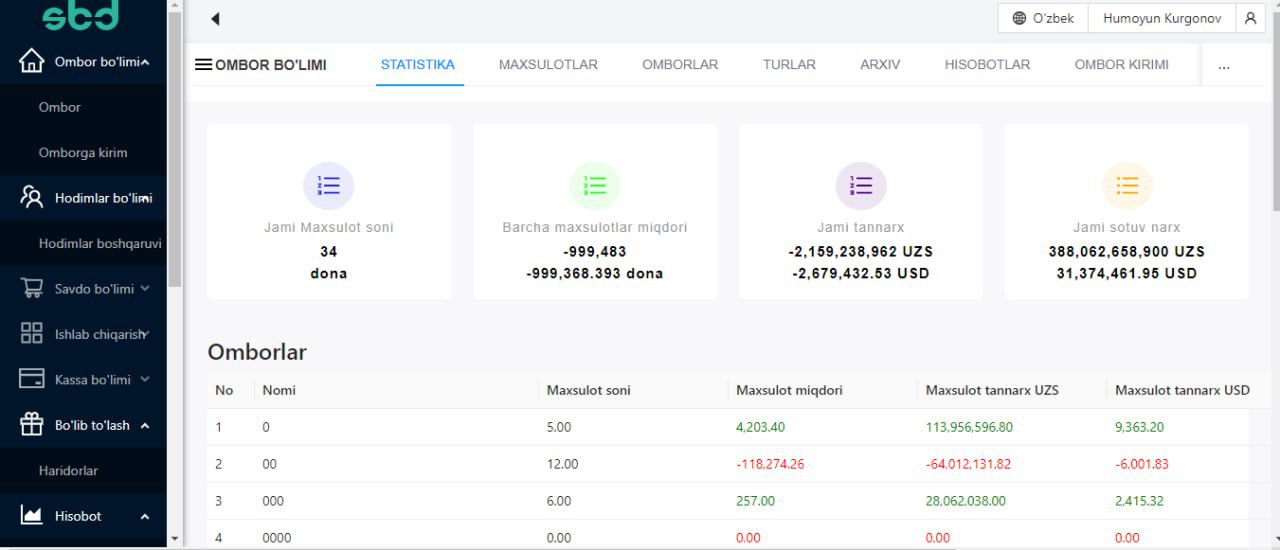The image size is (1280, 550).
Task: Click the sbd logo
Action: coord(80,14)
